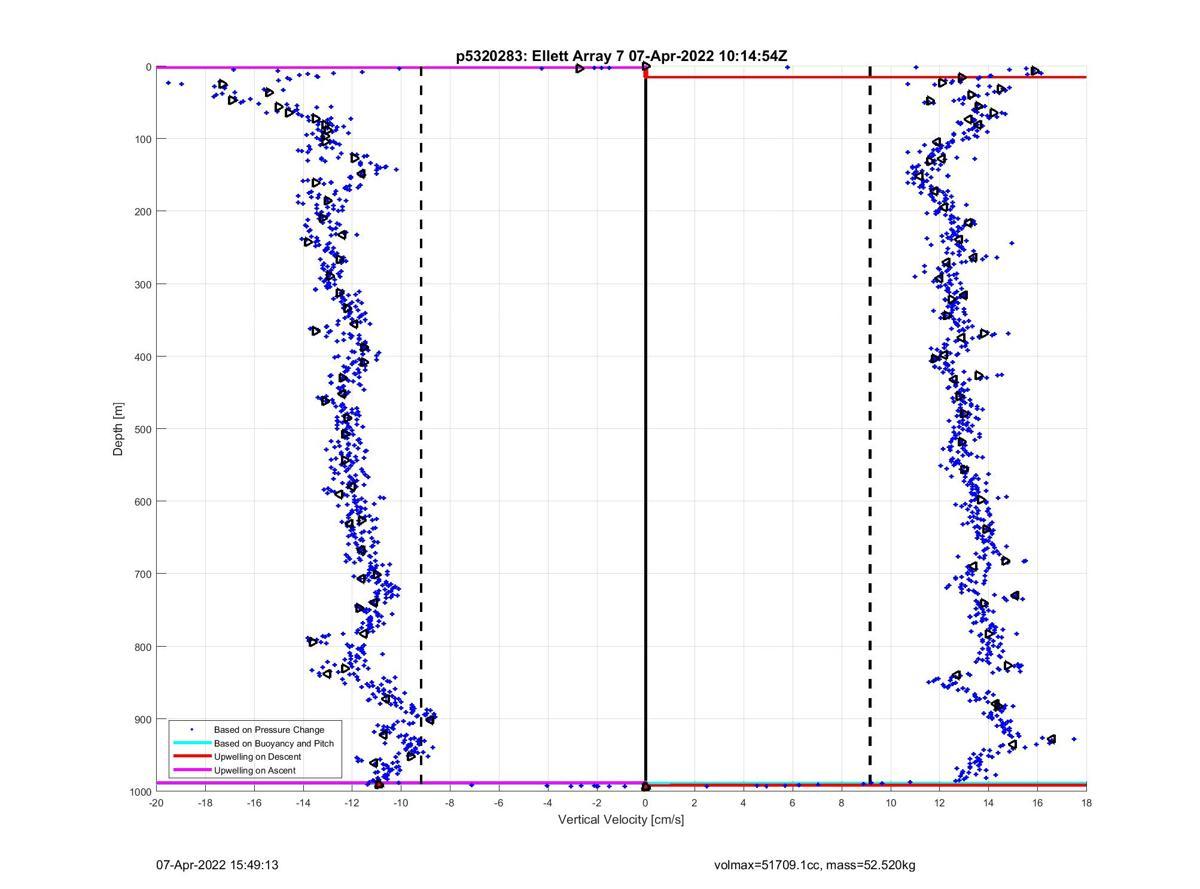Click the -6 velocity tick label

click(499, 802)
